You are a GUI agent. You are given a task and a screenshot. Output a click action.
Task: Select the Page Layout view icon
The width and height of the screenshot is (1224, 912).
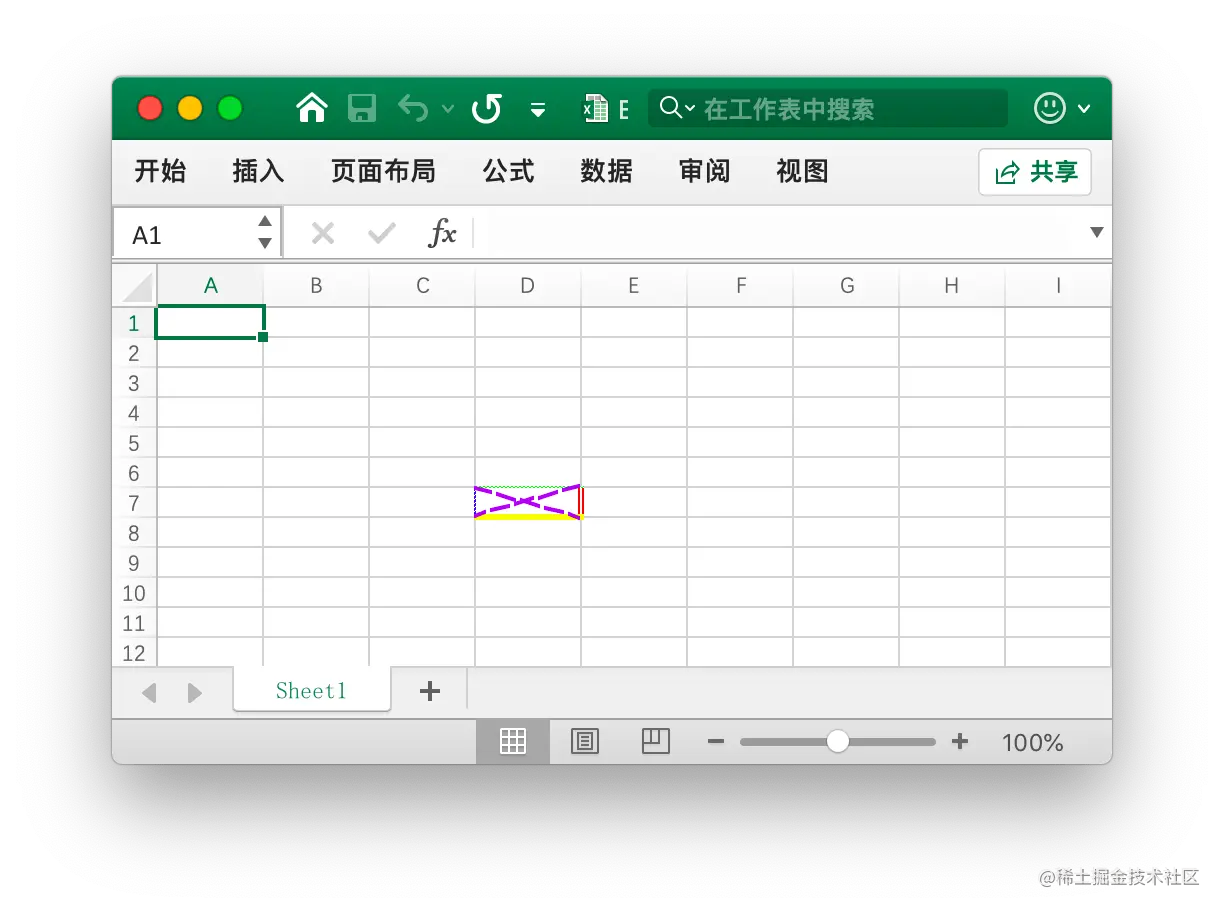pos(585,741)
